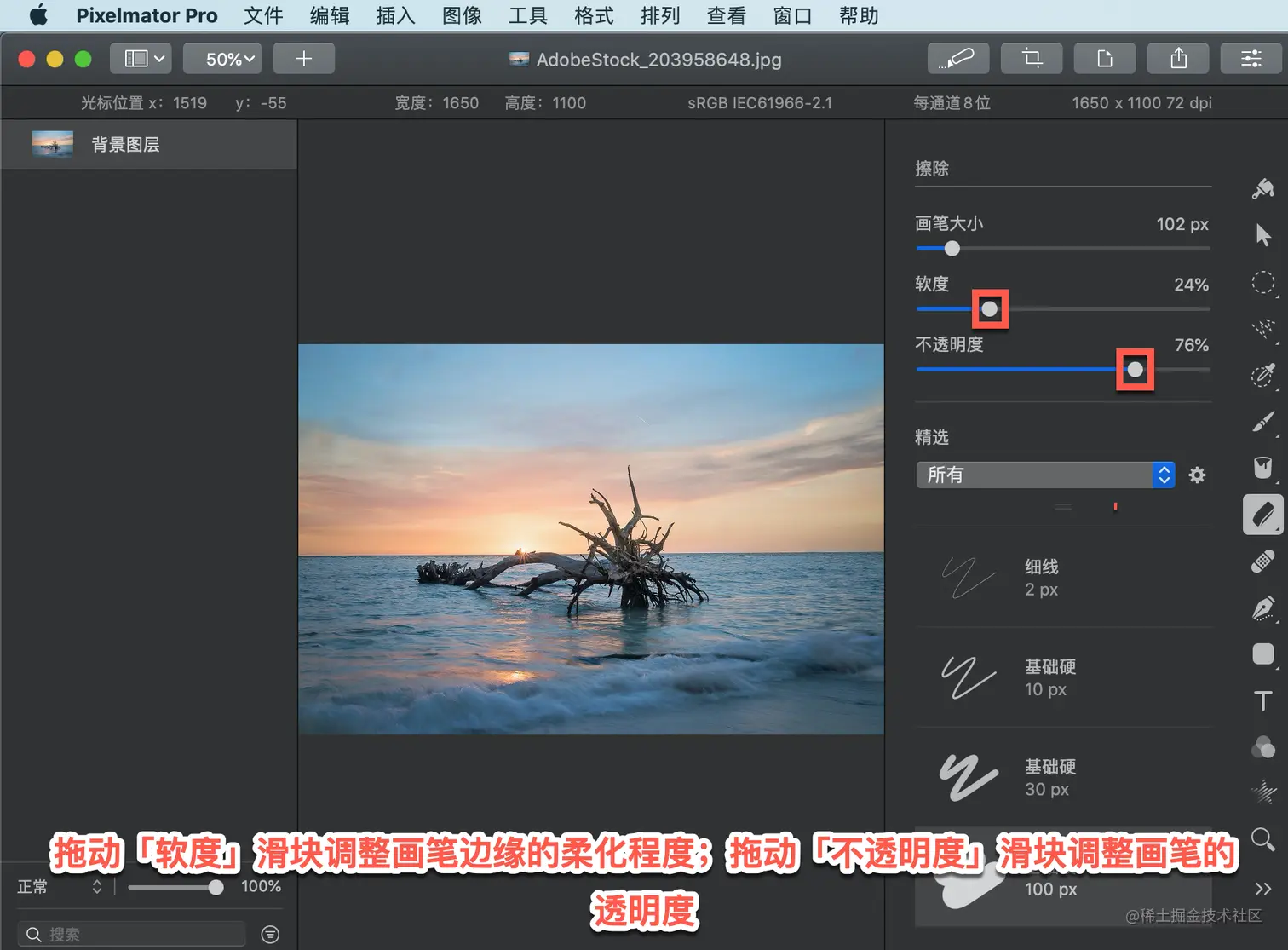Open the 正常 blend mode dropdown

60,887
